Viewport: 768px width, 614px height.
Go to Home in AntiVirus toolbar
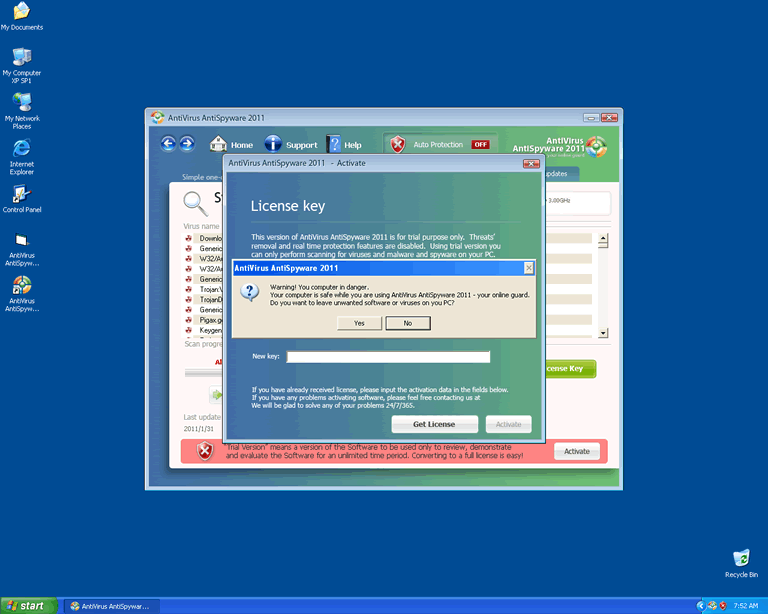[x=231, y=145]
